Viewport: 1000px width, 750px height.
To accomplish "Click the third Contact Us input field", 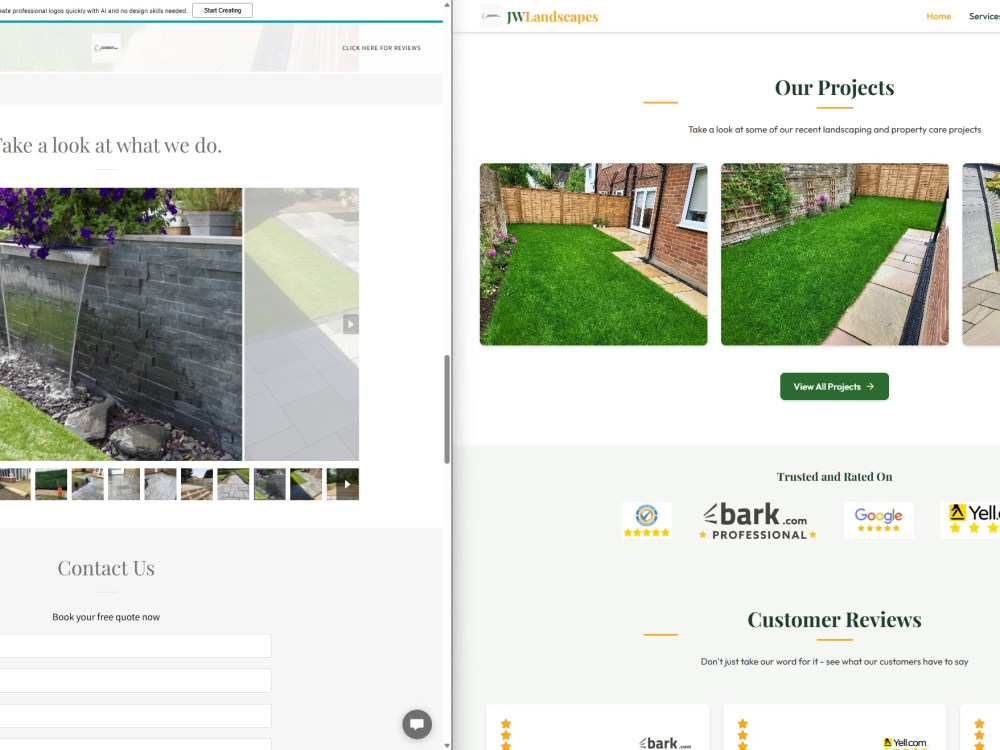I will (x=135, y=716).
